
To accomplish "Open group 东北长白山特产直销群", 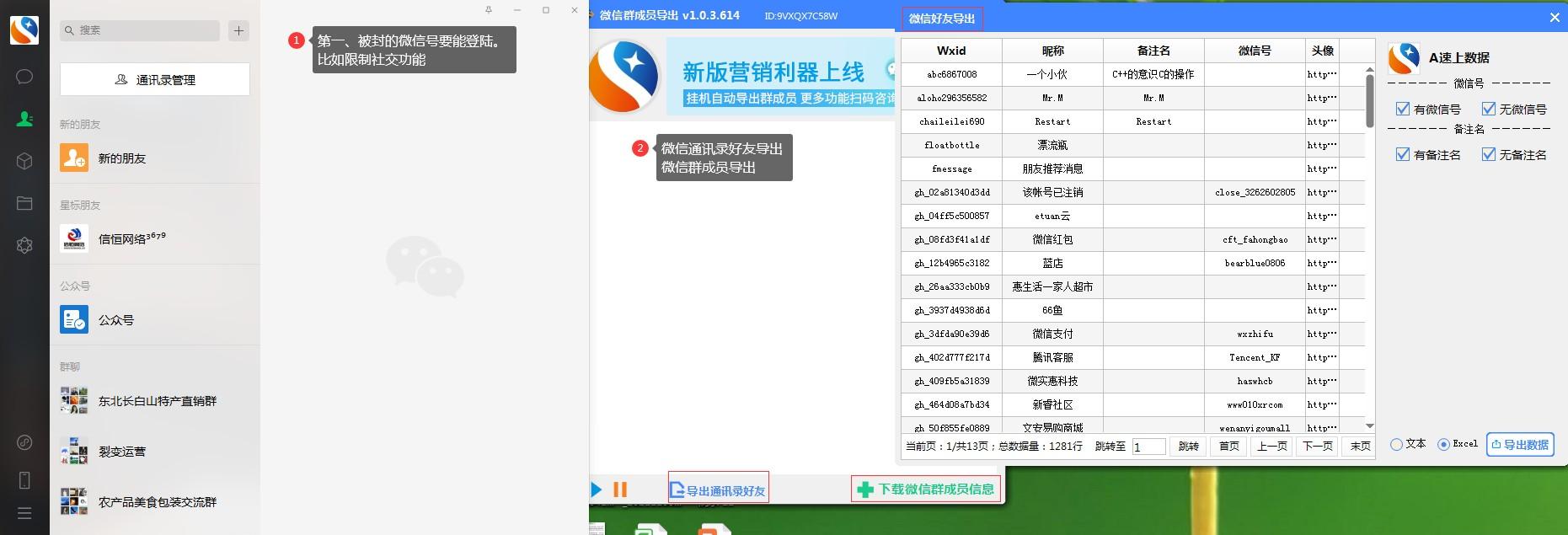I will pyautogui.click(x=155, y=400).
